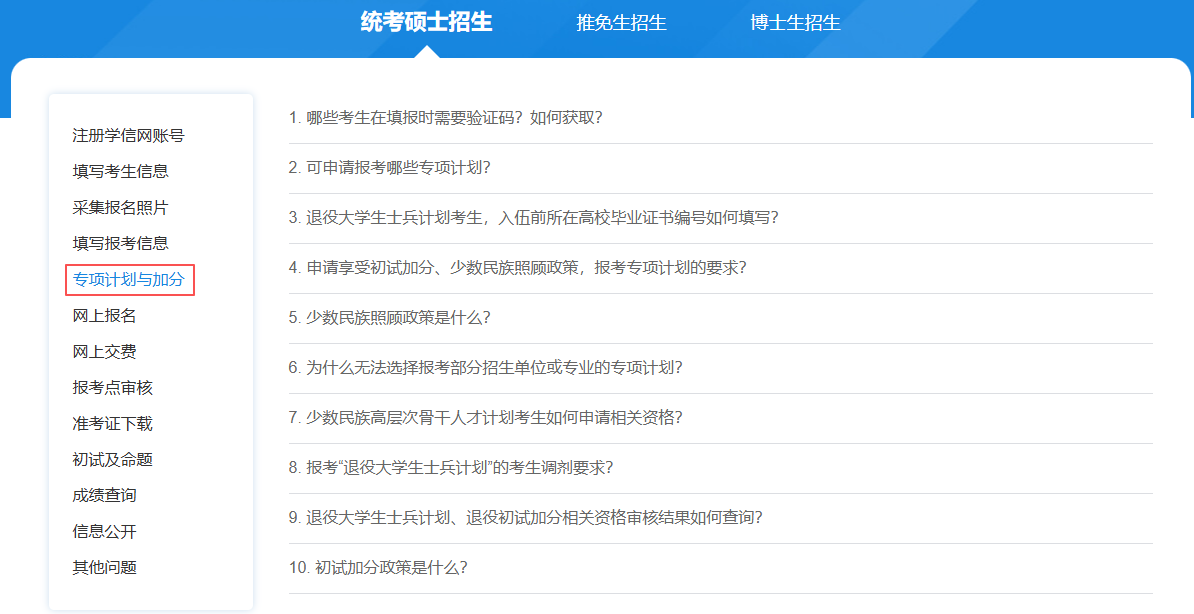Open question 10 初试加分政策是什么
This screenshot has width=1194, height=614.
(x=378, y=568)
